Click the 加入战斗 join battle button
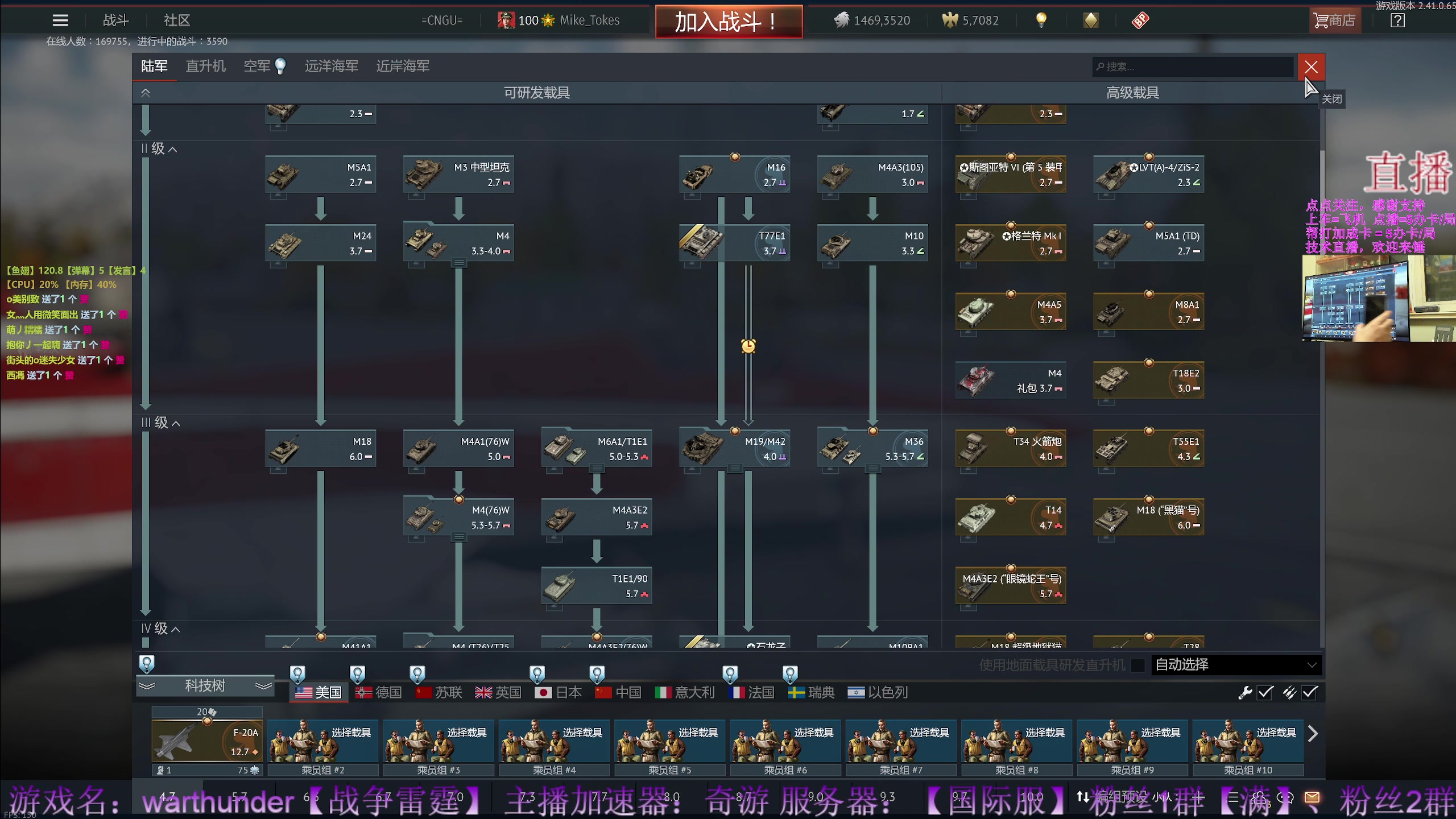 pos(729,22)
